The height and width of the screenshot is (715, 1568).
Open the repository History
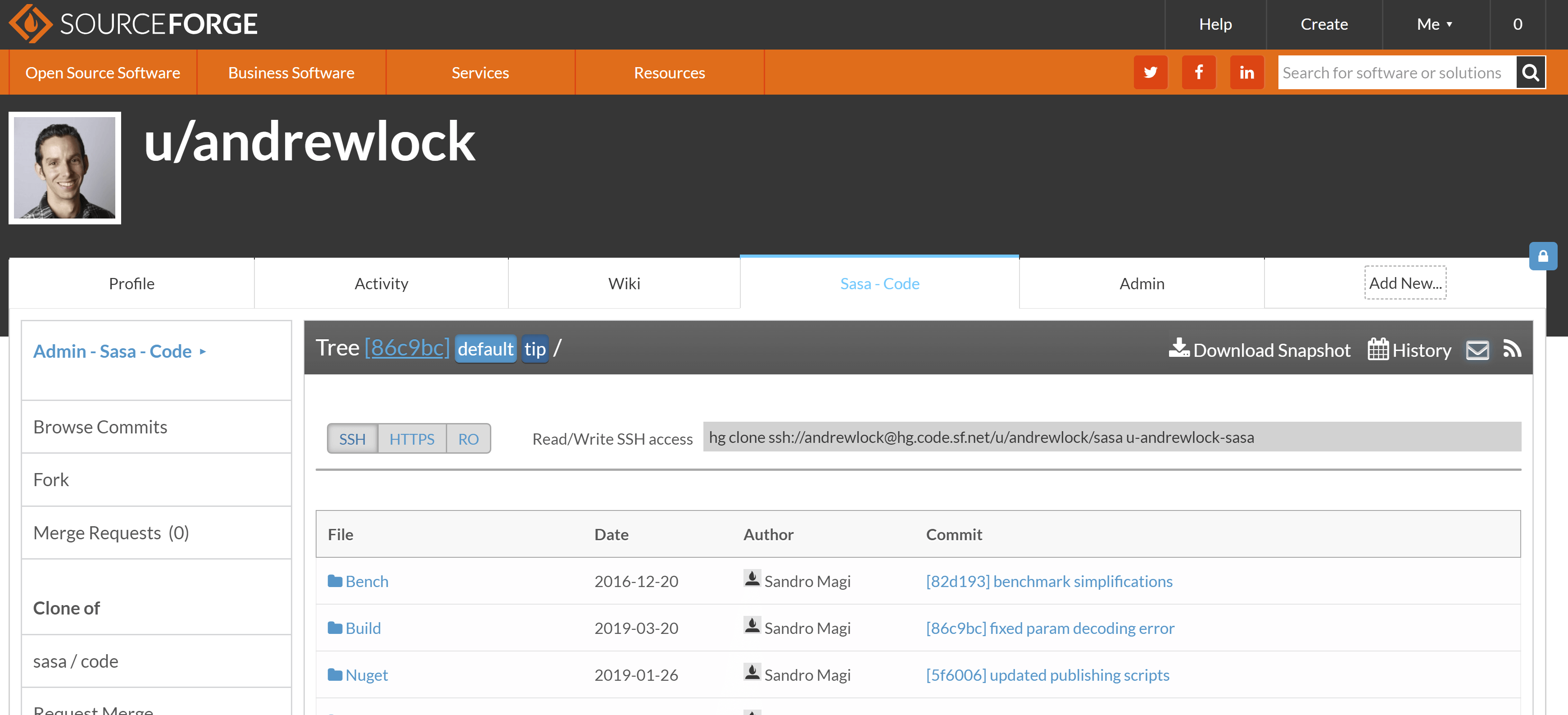click(x=1409, y=350)
